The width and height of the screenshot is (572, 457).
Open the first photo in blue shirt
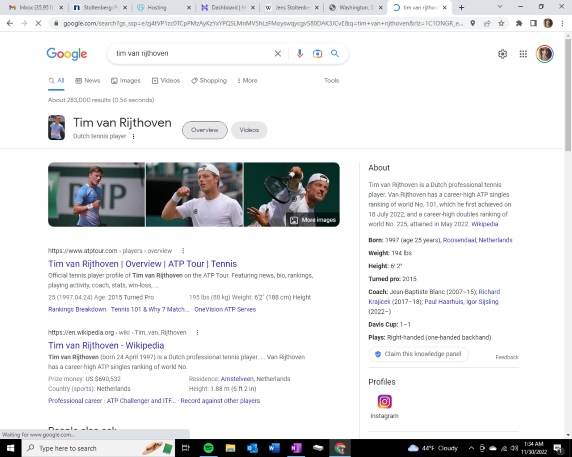(x=96, y=194)
